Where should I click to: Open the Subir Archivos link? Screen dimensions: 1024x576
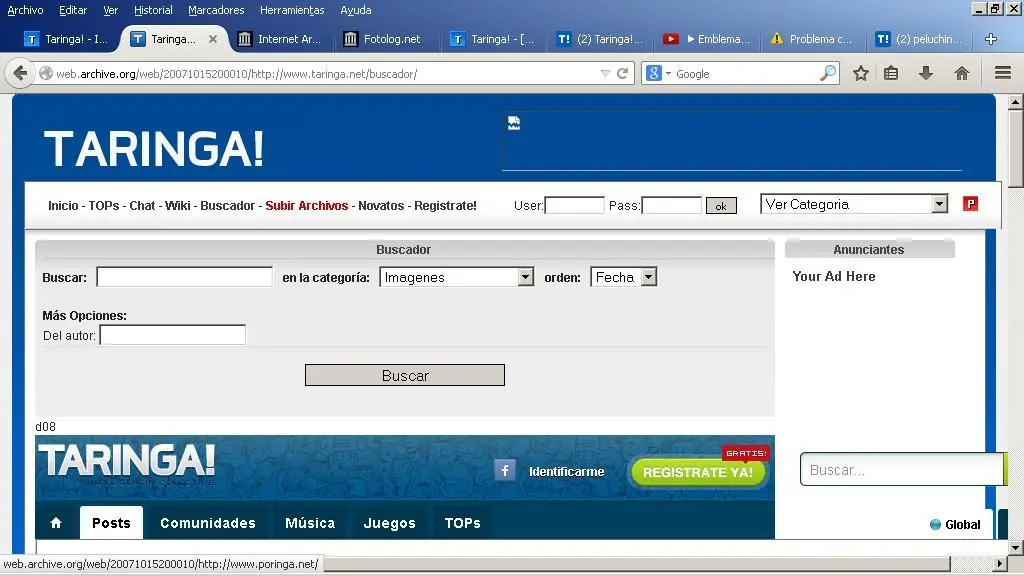[x=307, y=205]
